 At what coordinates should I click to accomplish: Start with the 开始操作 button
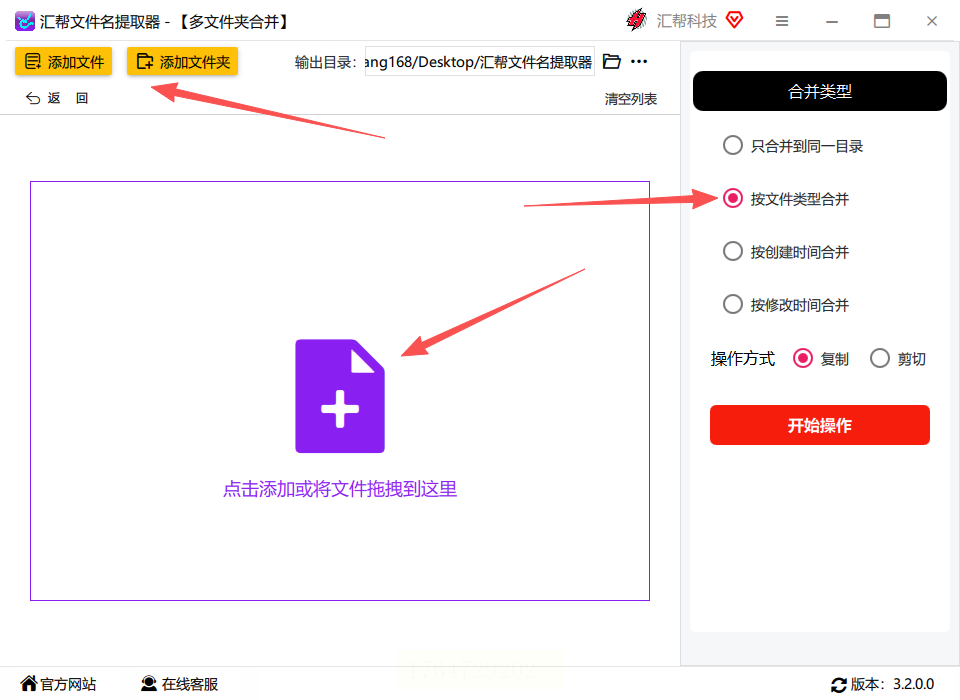[x=820, y=425]
